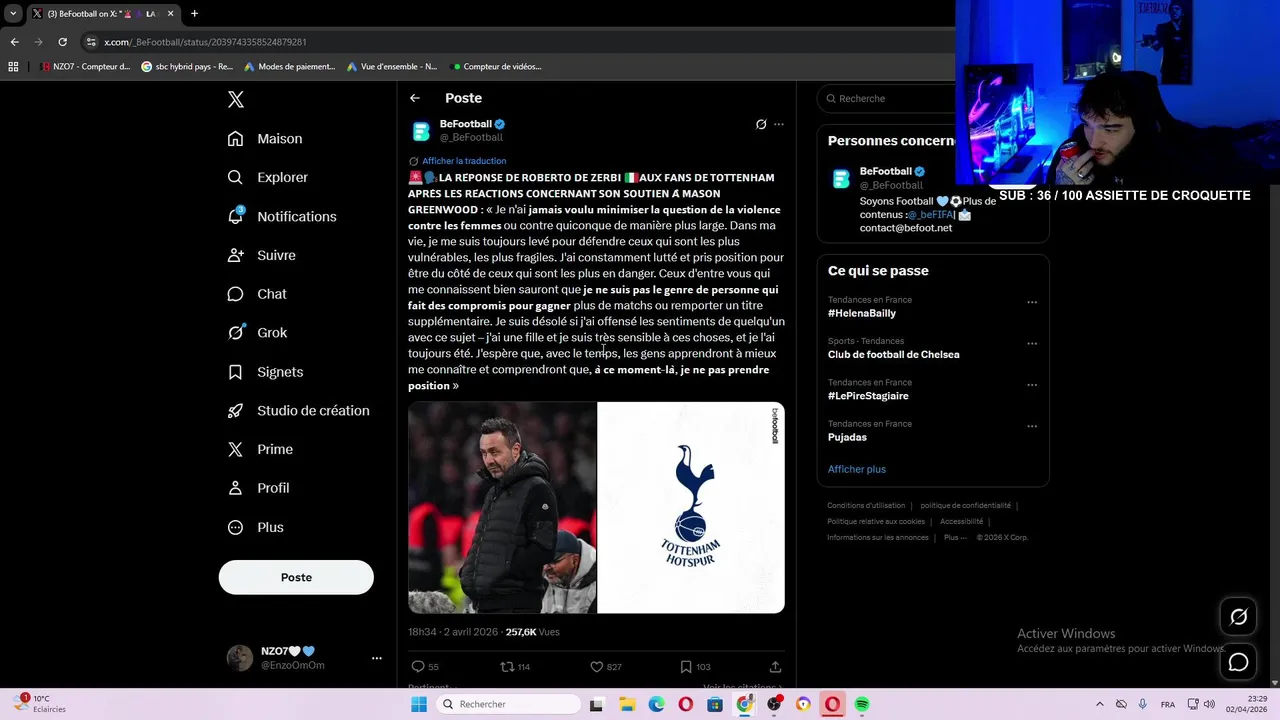
Task: Open the Profil person icon
Action: [x=235, y=488]
